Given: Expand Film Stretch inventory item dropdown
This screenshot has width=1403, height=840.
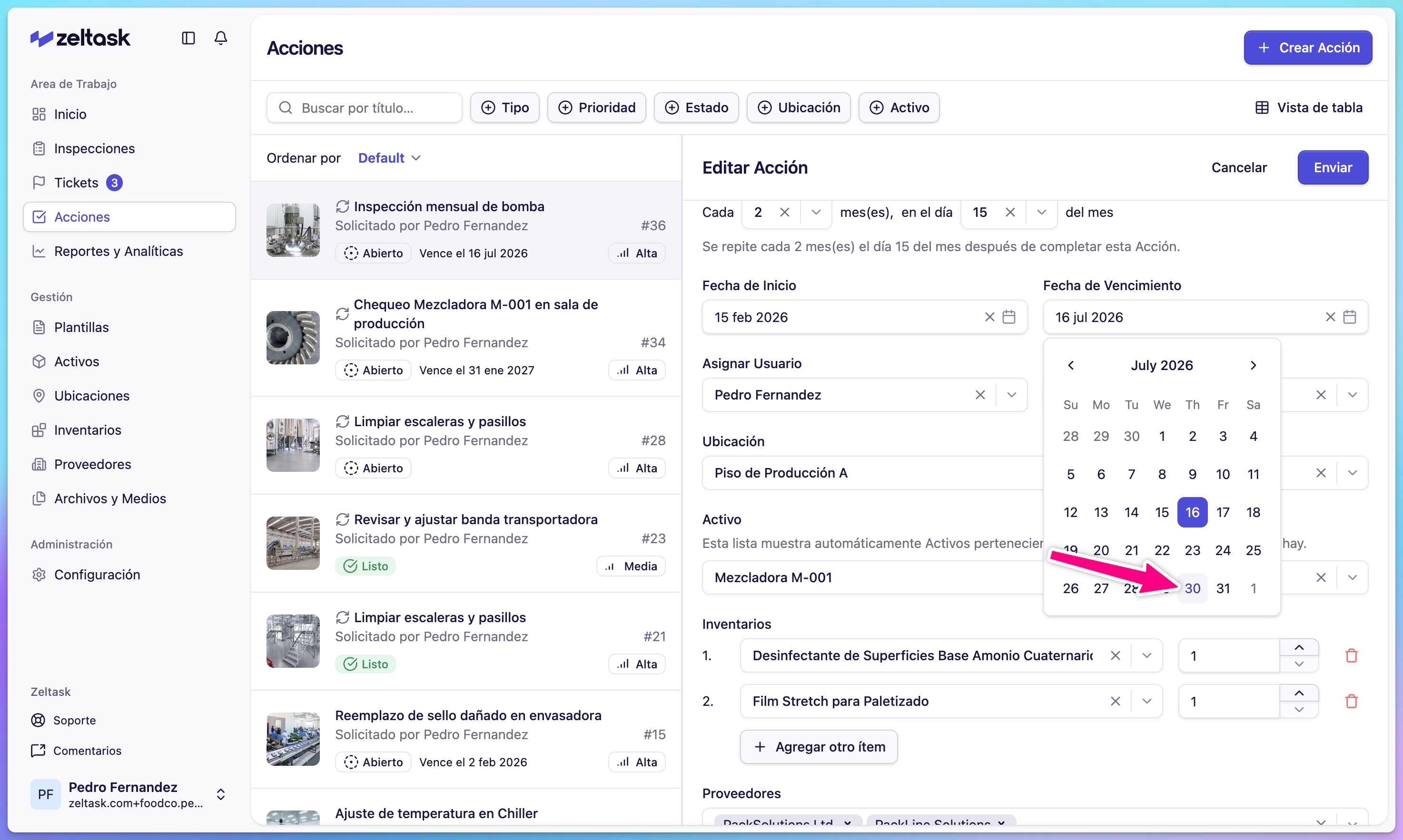Looking at the screenshot, I should [1146, 701].
